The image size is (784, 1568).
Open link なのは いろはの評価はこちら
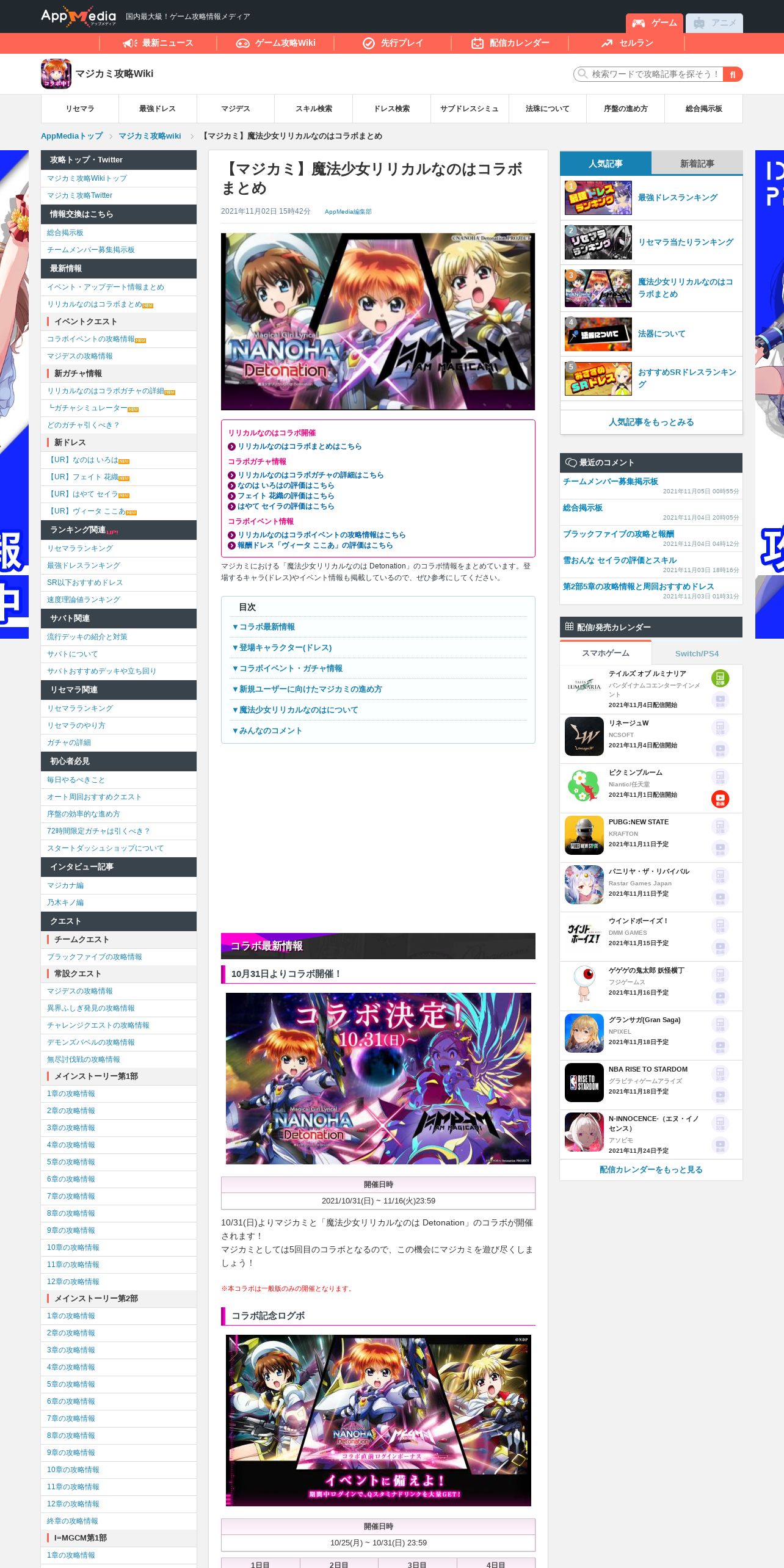pyautogui.click(x=286, y=485)
